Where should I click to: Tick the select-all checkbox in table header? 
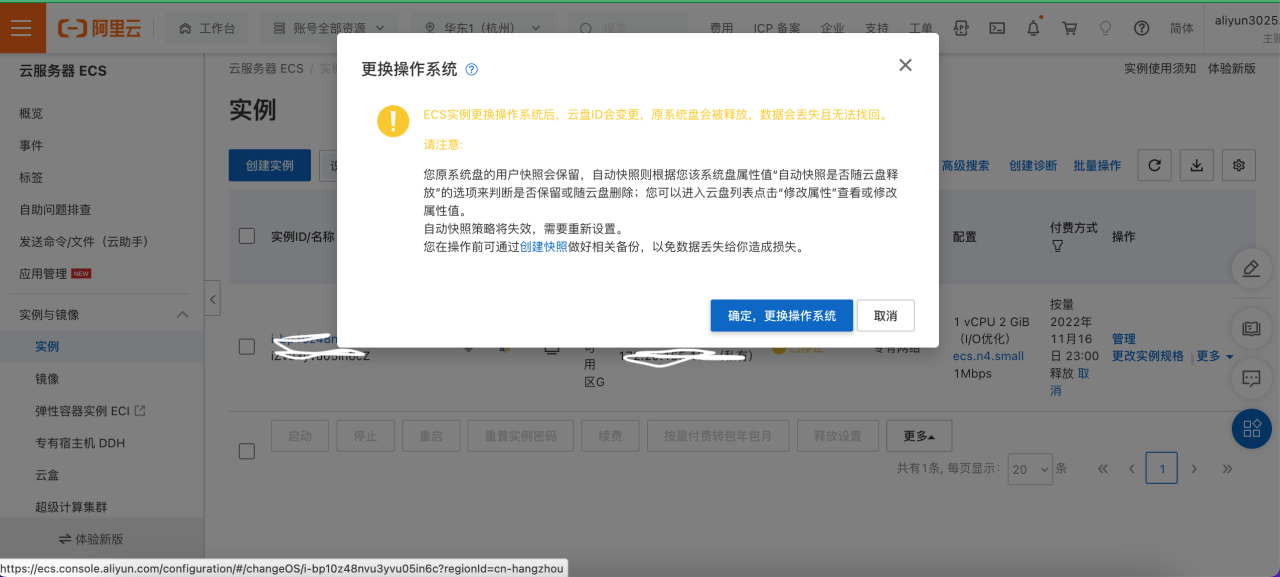point(247,237)
